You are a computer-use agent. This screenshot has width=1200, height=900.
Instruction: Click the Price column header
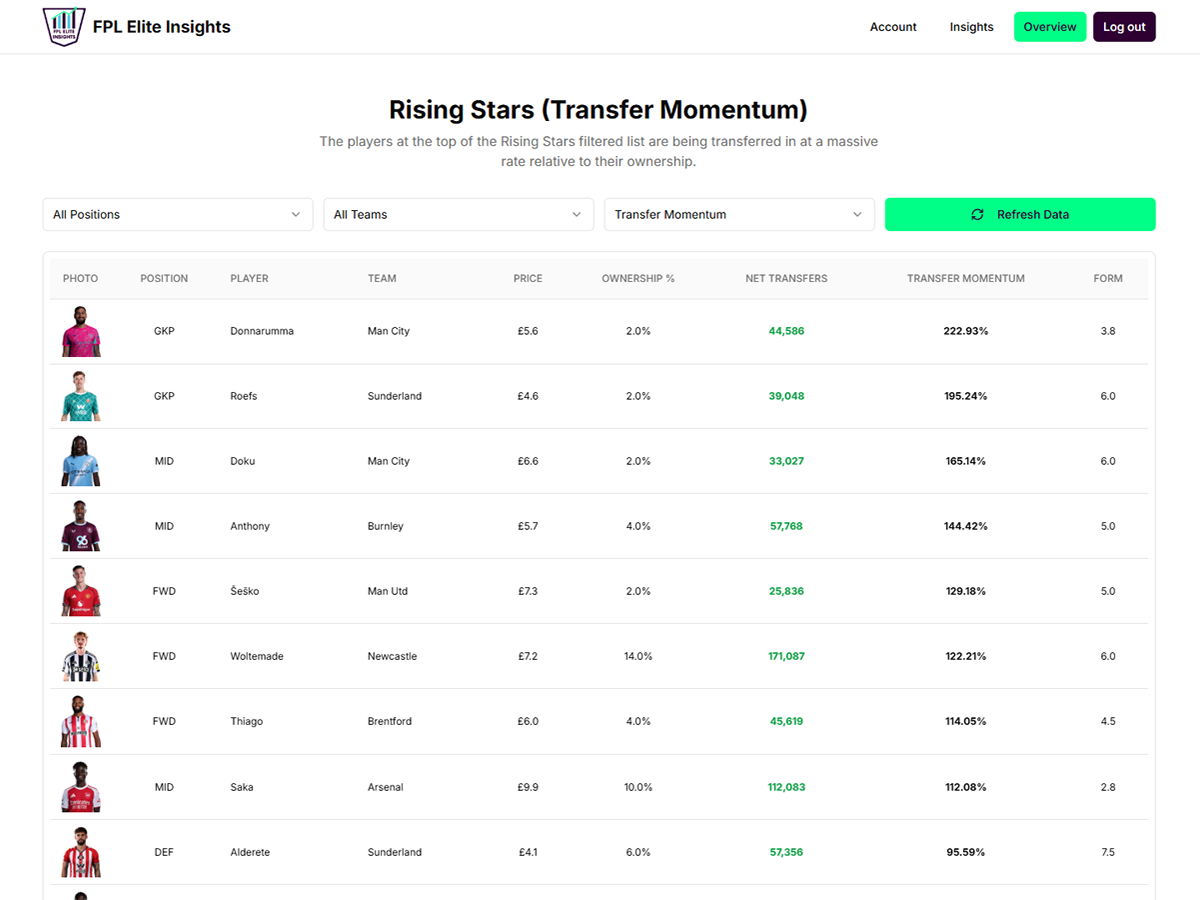527,278
